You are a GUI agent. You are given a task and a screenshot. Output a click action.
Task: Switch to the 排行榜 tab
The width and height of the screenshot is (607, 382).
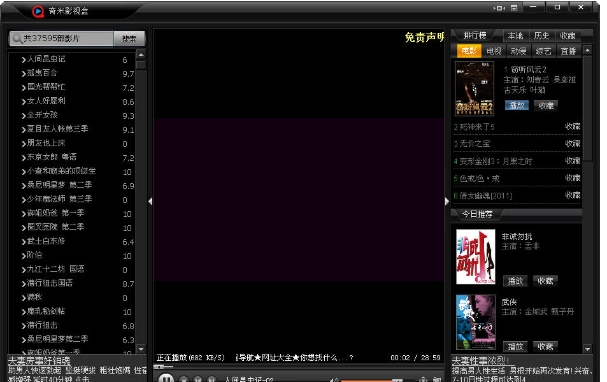click(475, 36)
